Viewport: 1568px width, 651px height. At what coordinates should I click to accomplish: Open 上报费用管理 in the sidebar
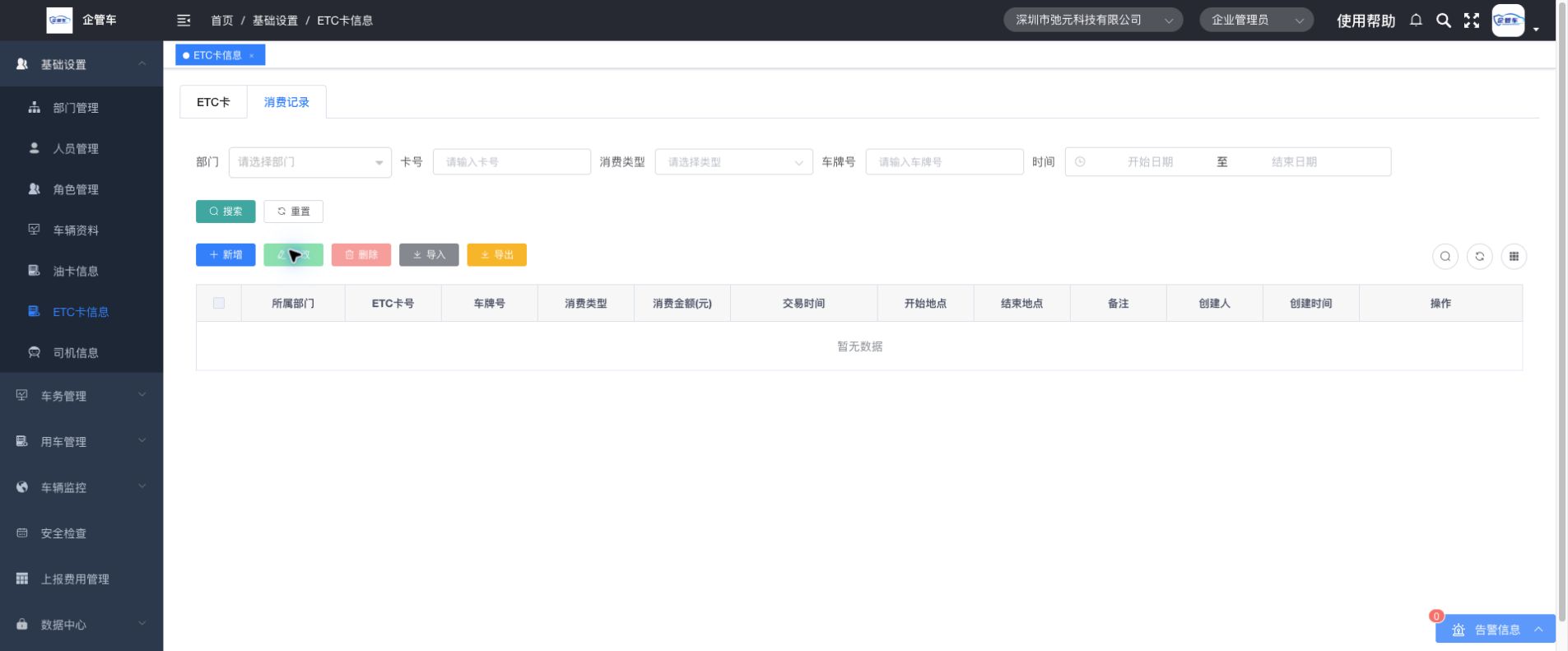pos(81,579)
